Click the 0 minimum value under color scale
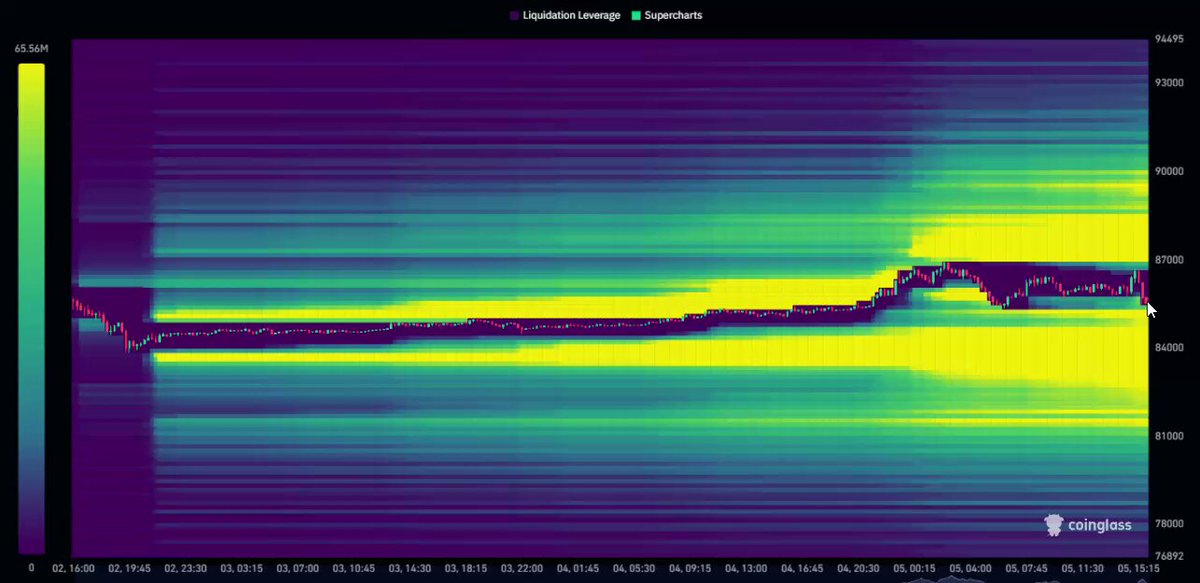 [x=31, y=568]
